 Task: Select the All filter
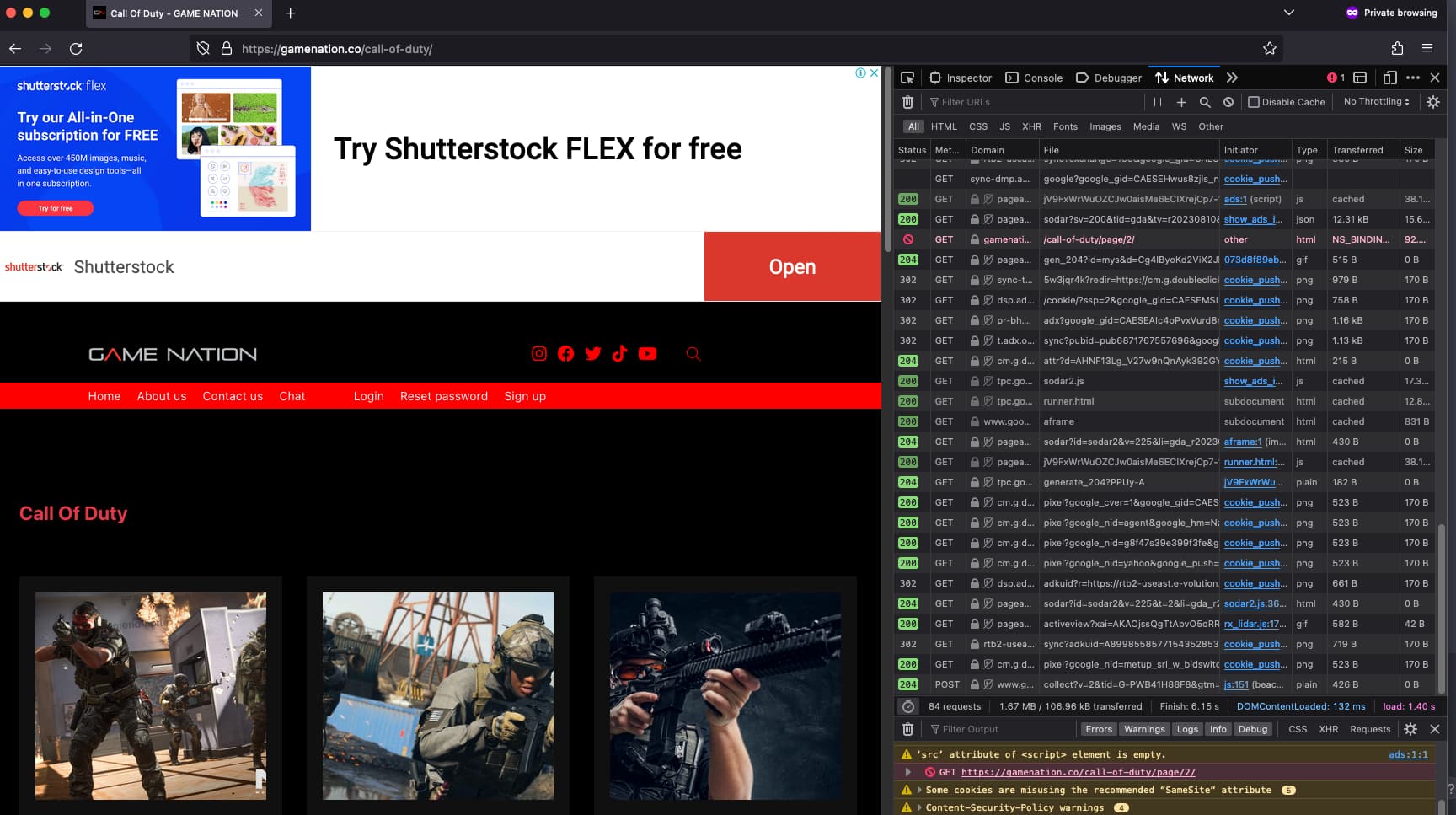click(913, 126)
